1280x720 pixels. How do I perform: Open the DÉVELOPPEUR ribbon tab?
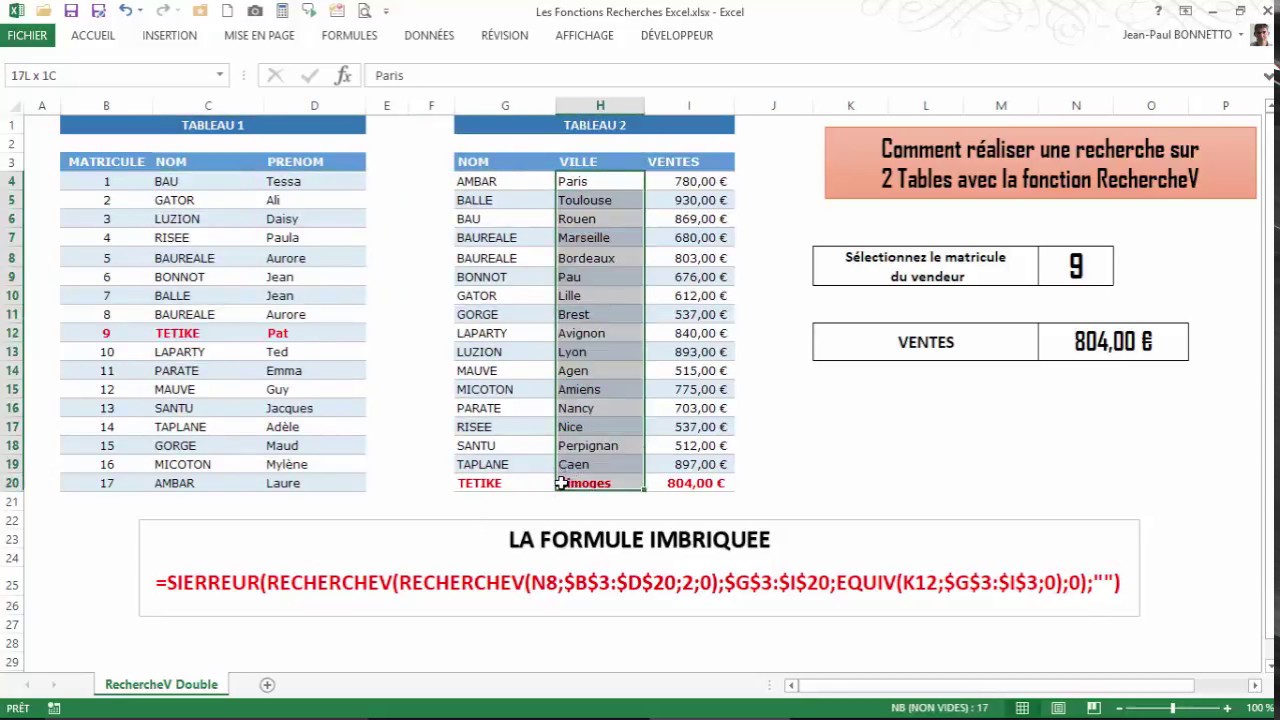[x=677, y=35]
